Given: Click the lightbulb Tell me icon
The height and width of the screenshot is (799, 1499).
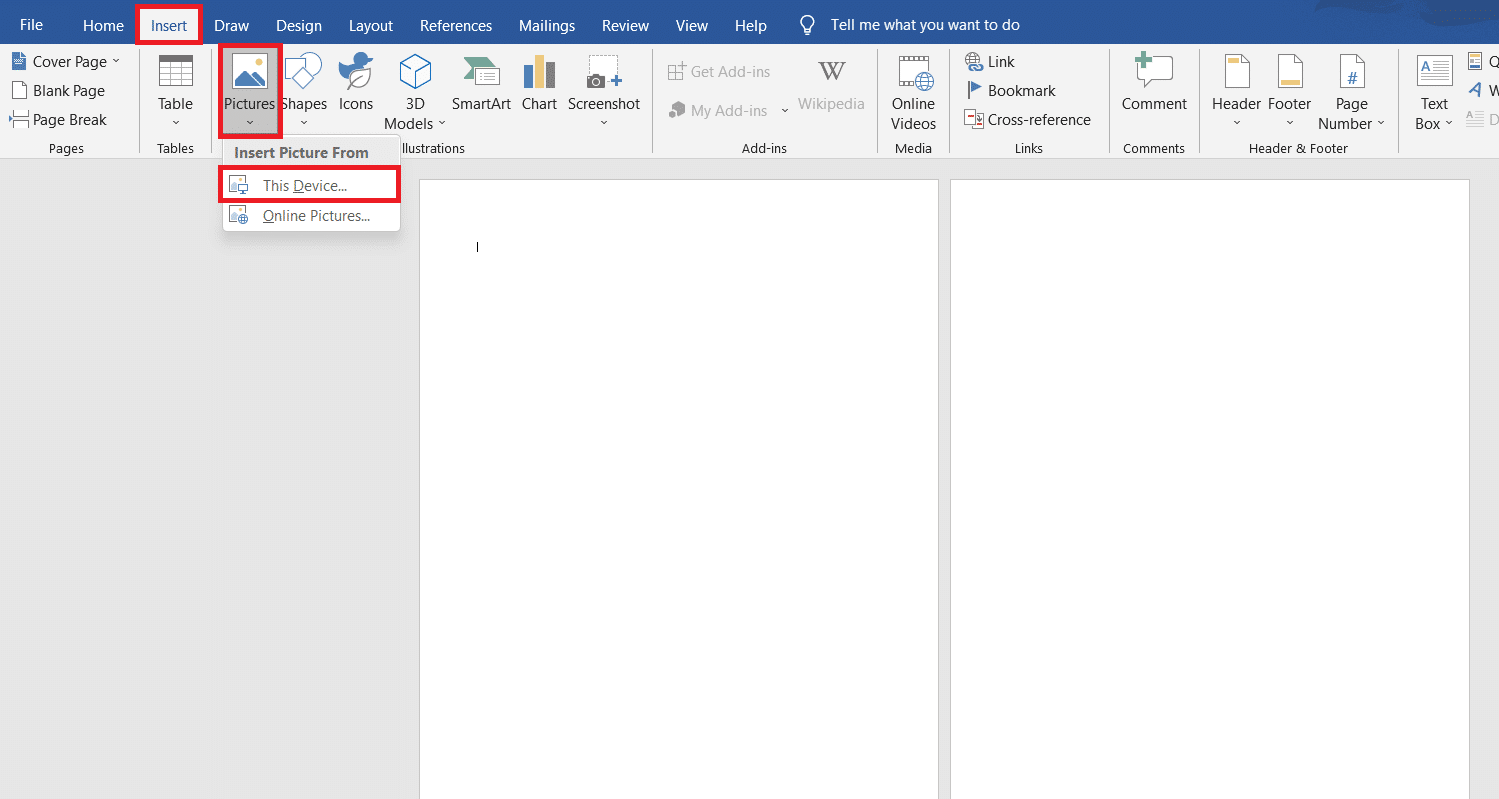Looking at the screenshot, I should point(807,25).
